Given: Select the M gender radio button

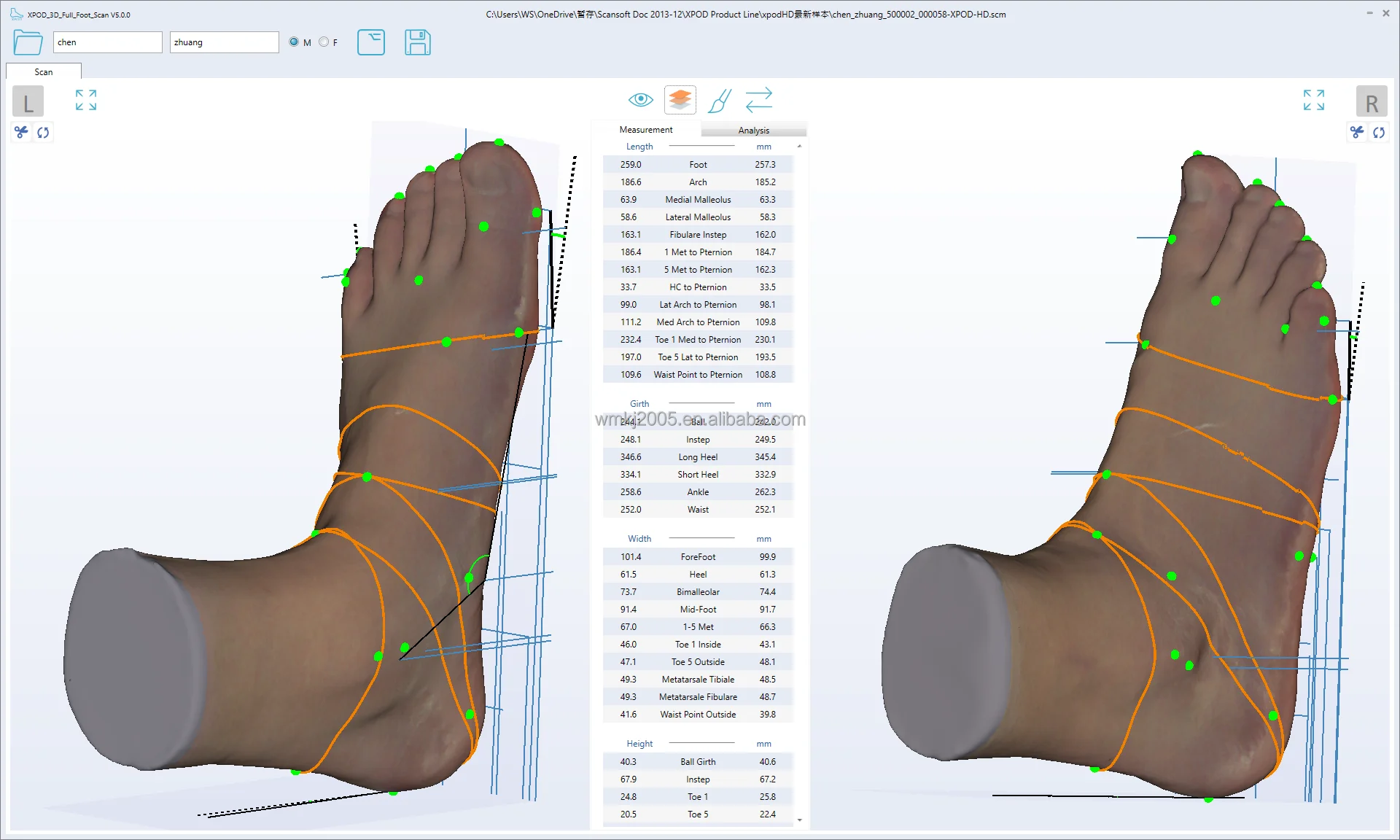Looking at the screenshot, I should click(x=294, y=42).
